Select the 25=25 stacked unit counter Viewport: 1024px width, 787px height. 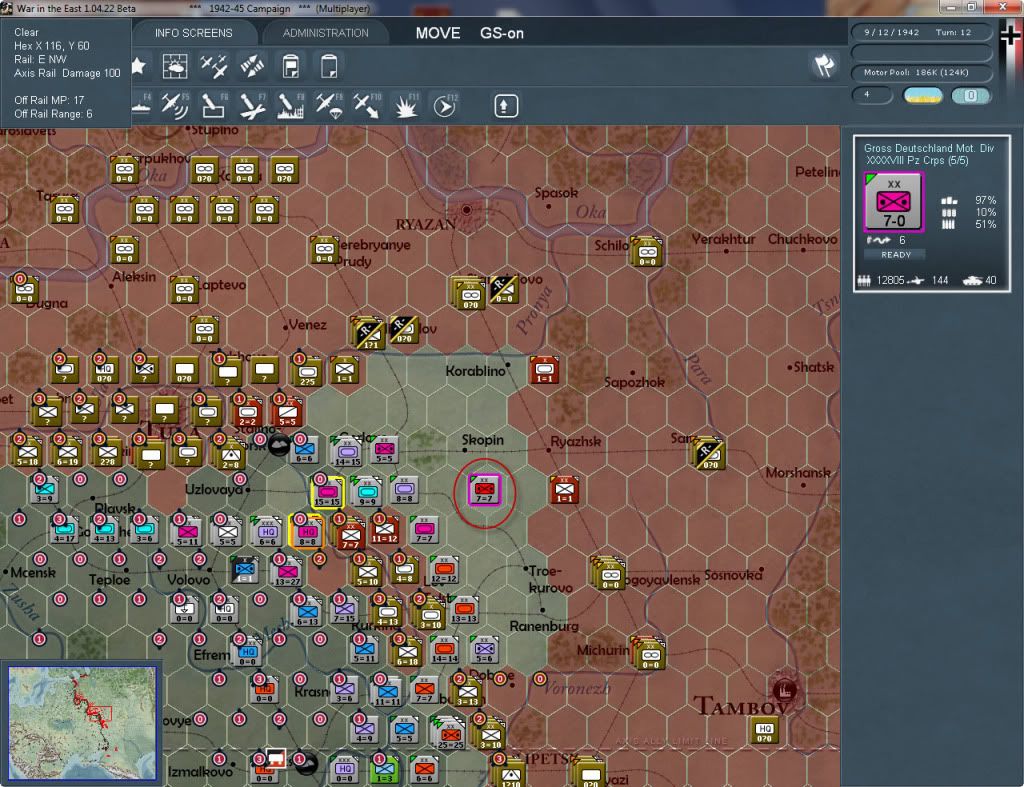coord(450,733)
